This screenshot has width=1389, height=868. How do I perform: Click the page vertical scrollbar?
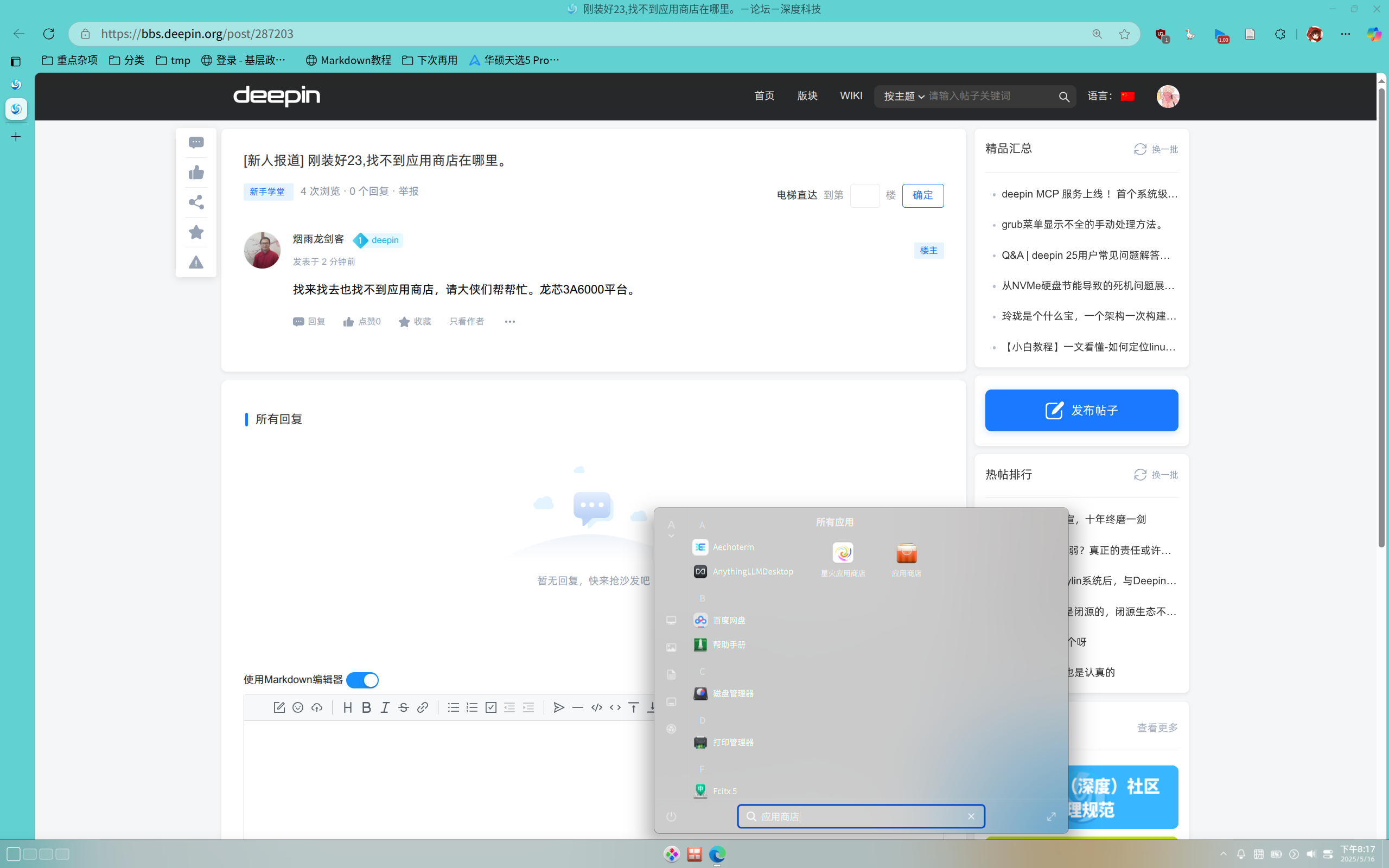(1381, 317)
